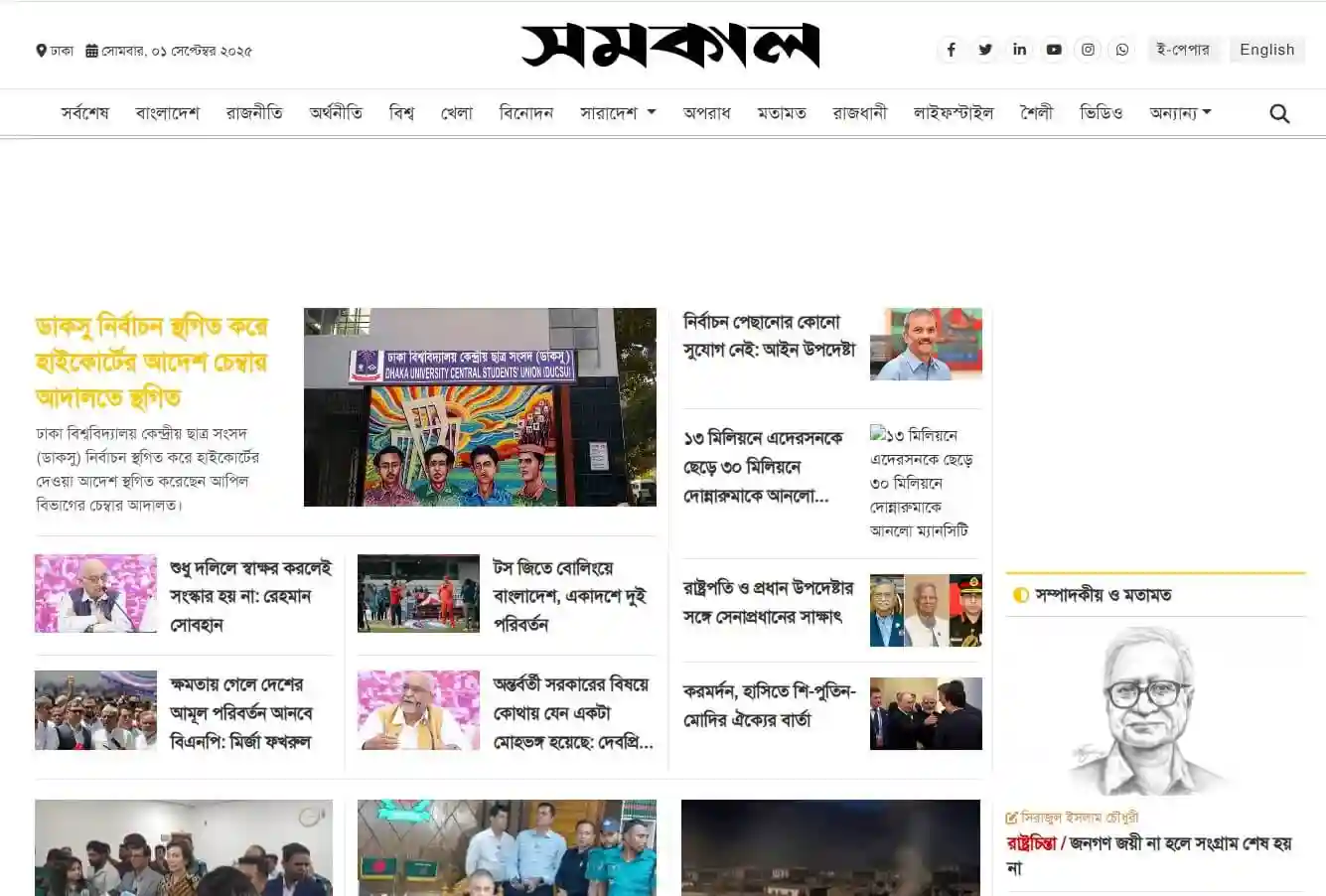Open the WhatsApp social icon
Image resolution: width=1326 pixels, height=896 pixels.
pos(1121,50)
